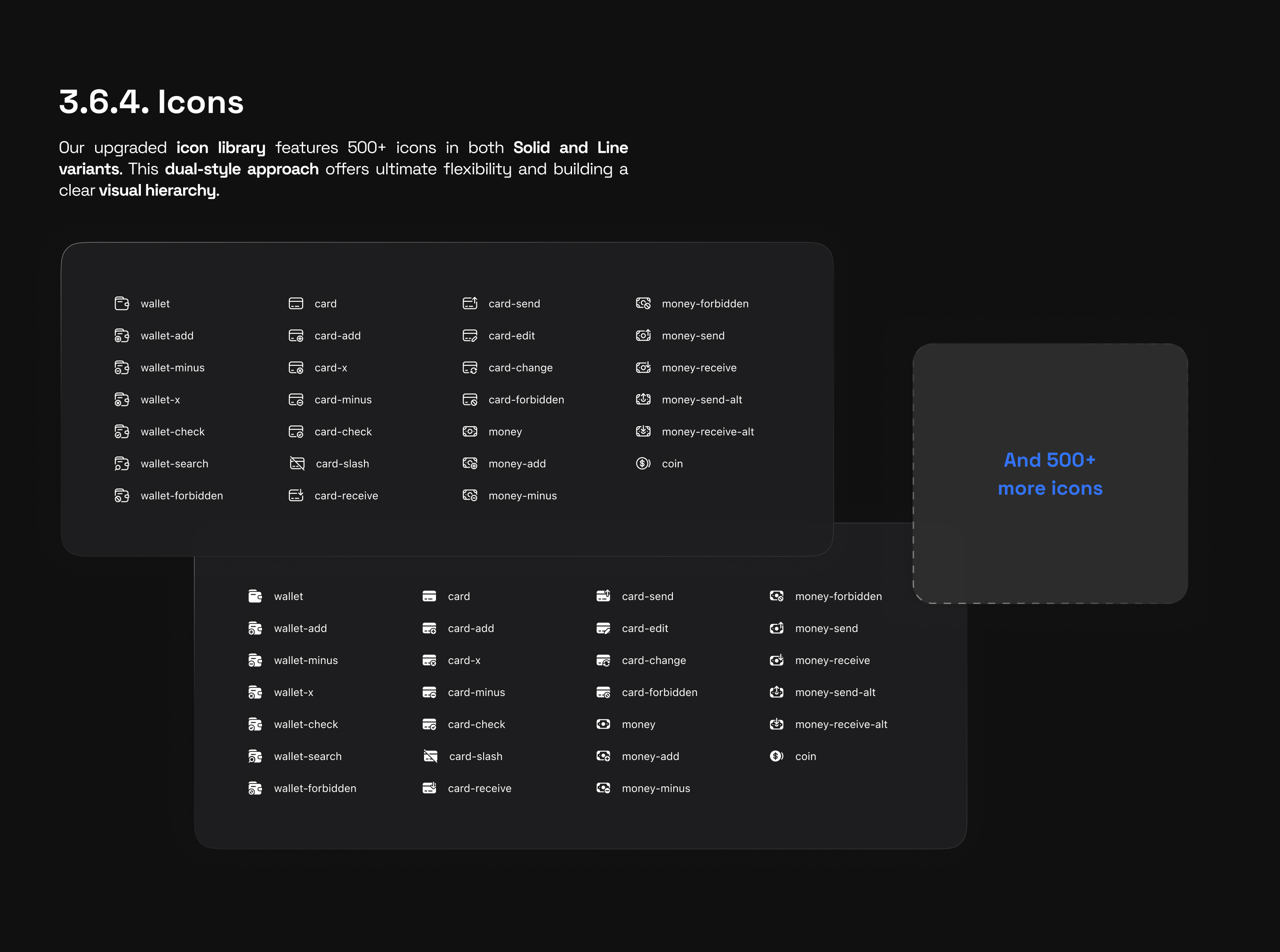Click the line card-change icon

pyautogui.click(x=470, y=368)
